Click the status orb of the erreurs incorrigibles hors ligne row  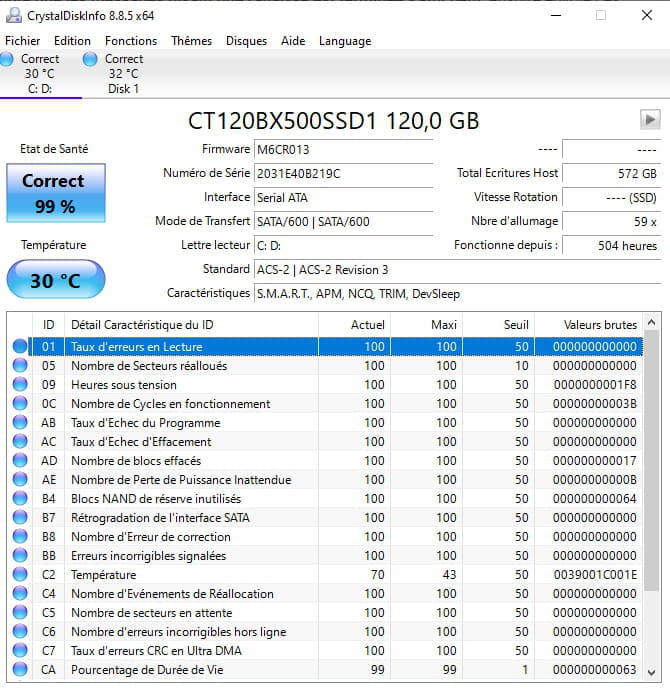tap(20, 631)
